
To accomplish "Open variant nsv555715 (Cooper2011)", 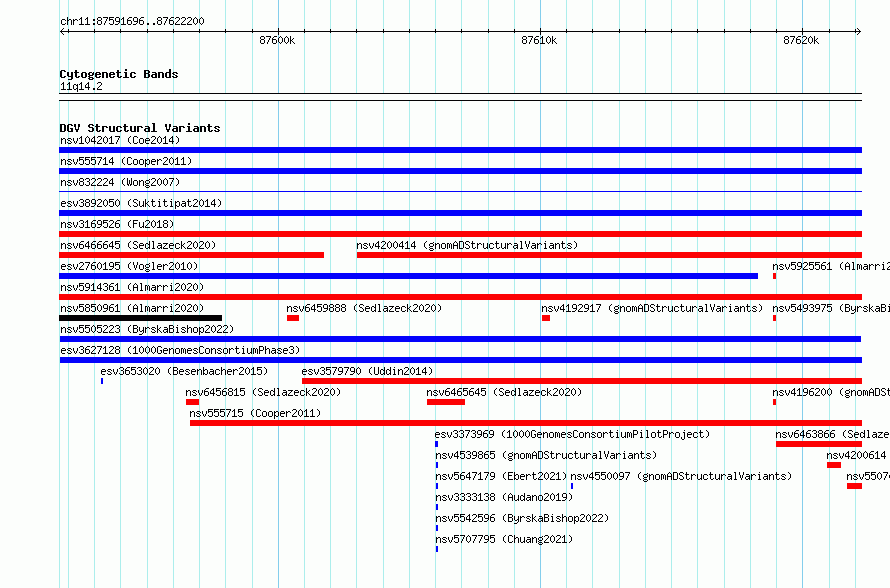I will (526, 423).
